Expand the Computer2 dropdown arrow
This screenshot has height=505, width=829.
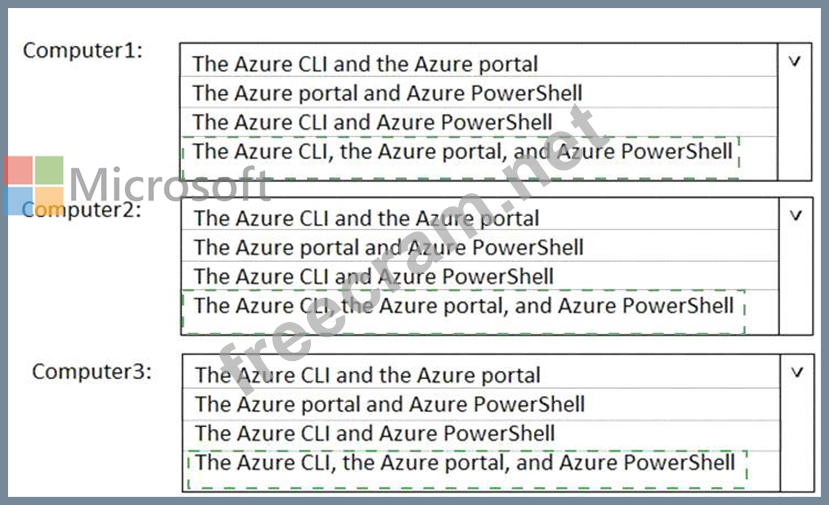tap(796, 215)
